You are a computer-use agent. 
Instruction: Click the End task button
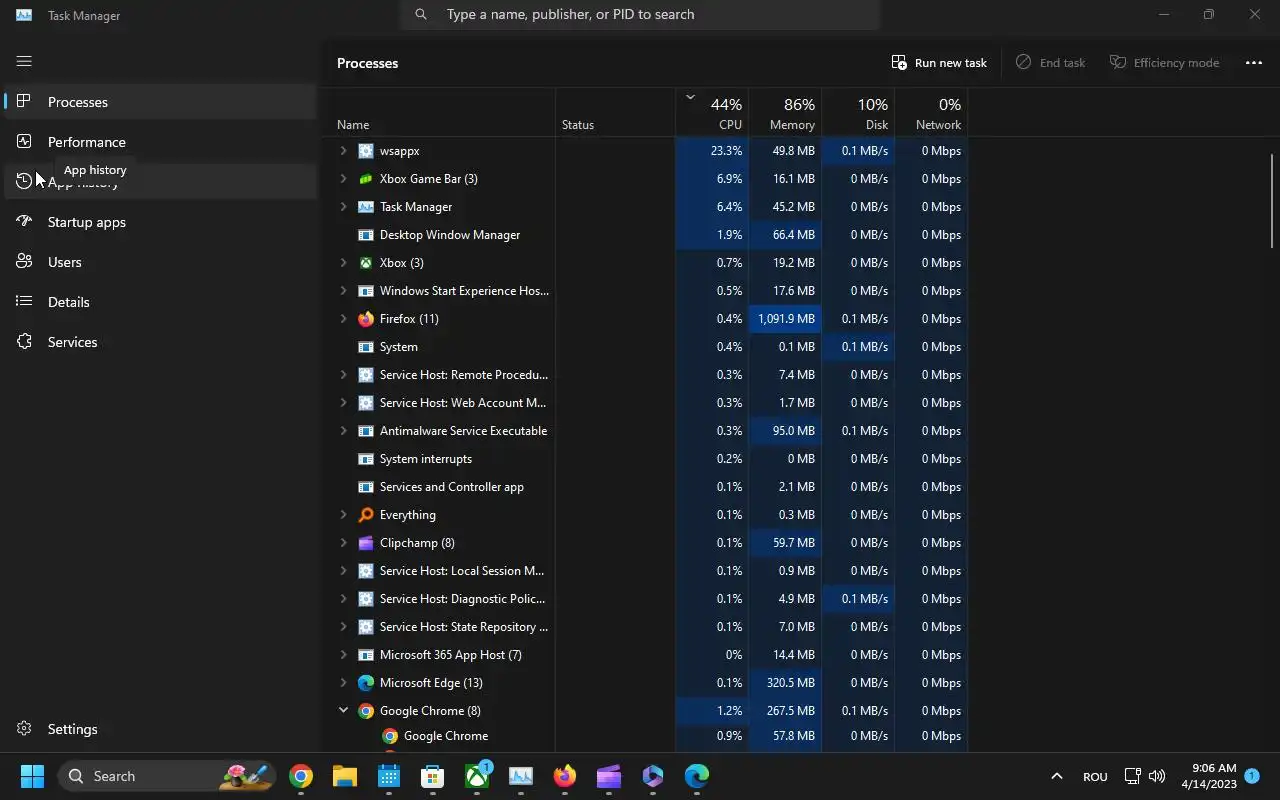1050,62
